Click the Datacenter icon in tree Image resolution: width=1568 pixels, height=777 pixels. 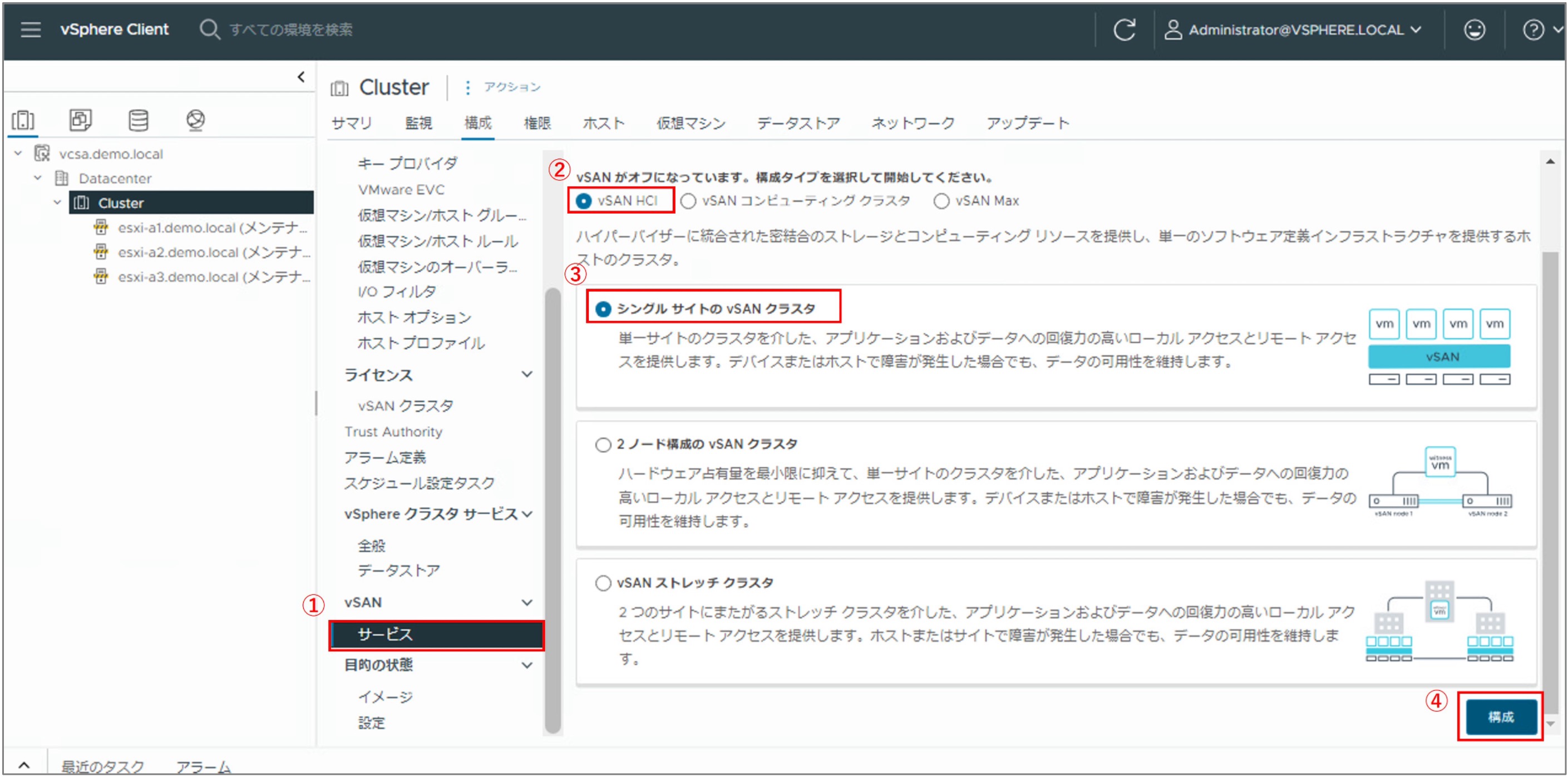click(x=61, y=179)
